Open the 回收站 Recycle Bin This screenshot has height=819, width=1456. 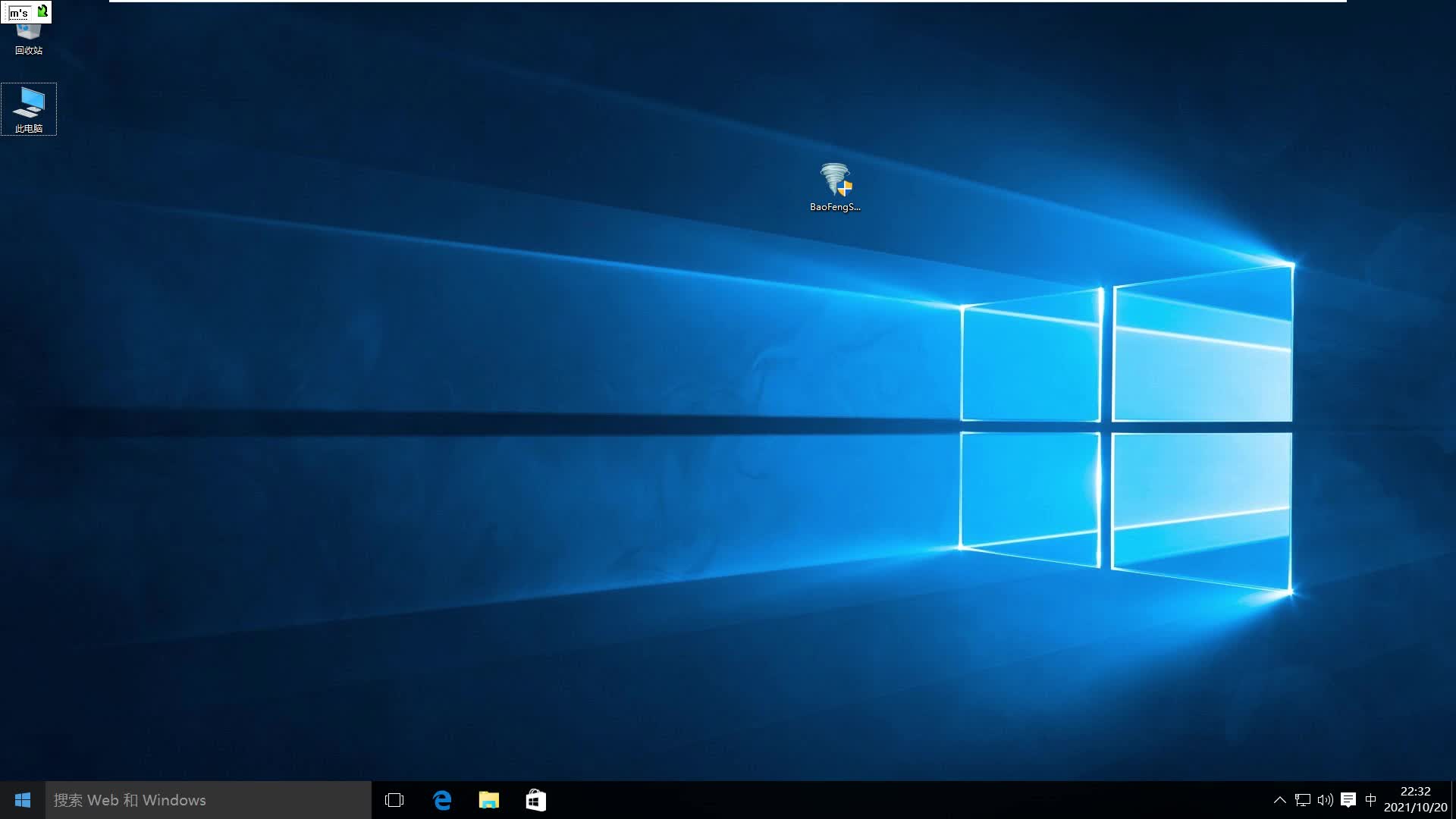29,30
